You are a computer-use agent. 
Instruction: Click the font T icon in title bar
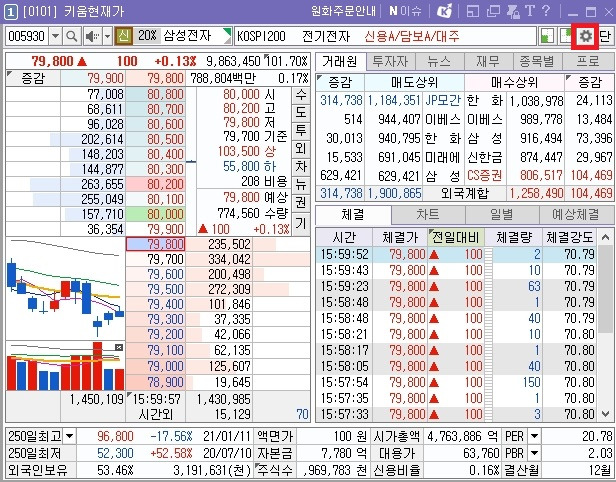tap(529, 11)
